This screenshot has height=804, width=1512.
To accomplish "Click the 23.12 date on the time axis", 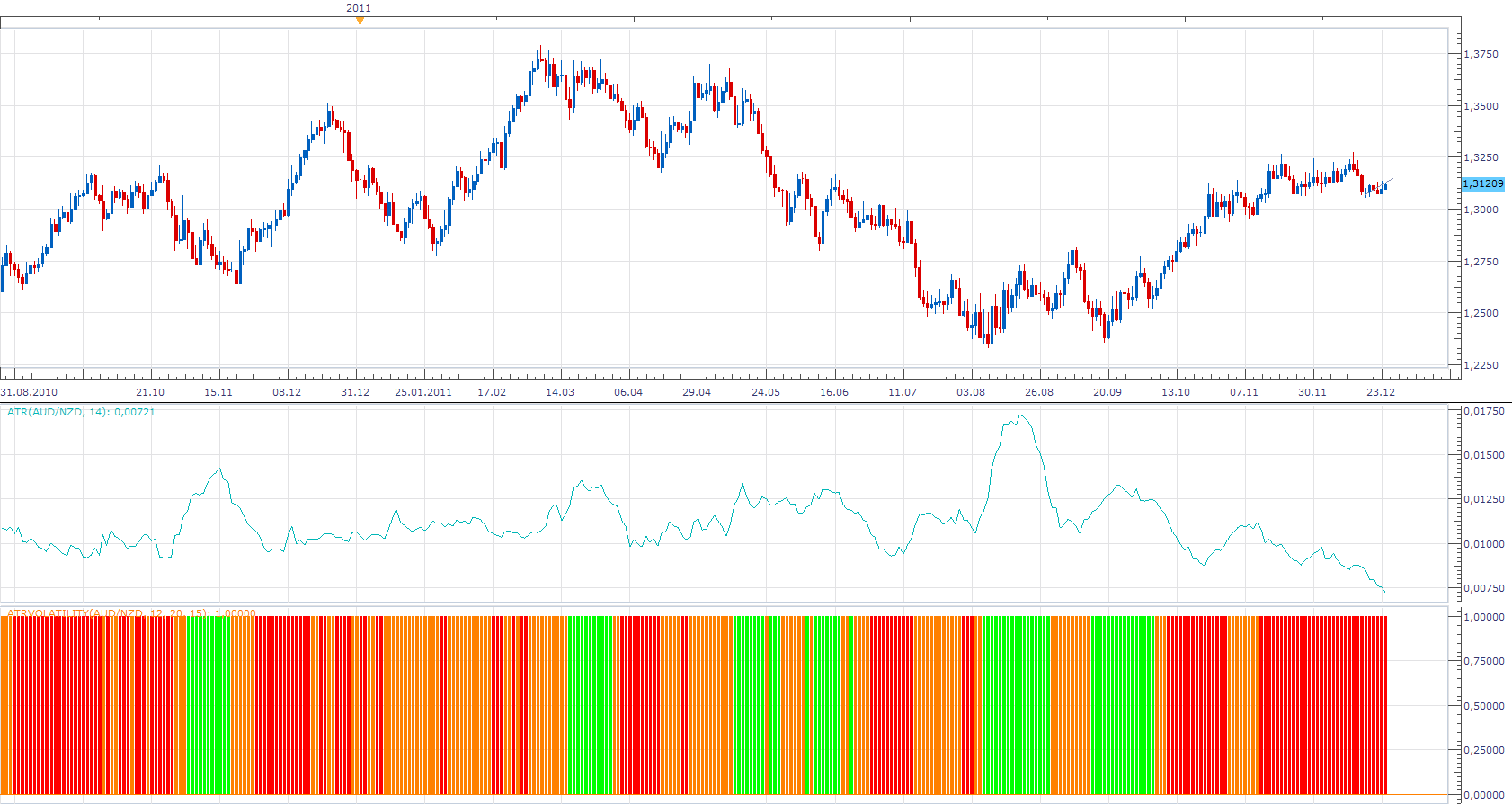I will coord(1381,392).
